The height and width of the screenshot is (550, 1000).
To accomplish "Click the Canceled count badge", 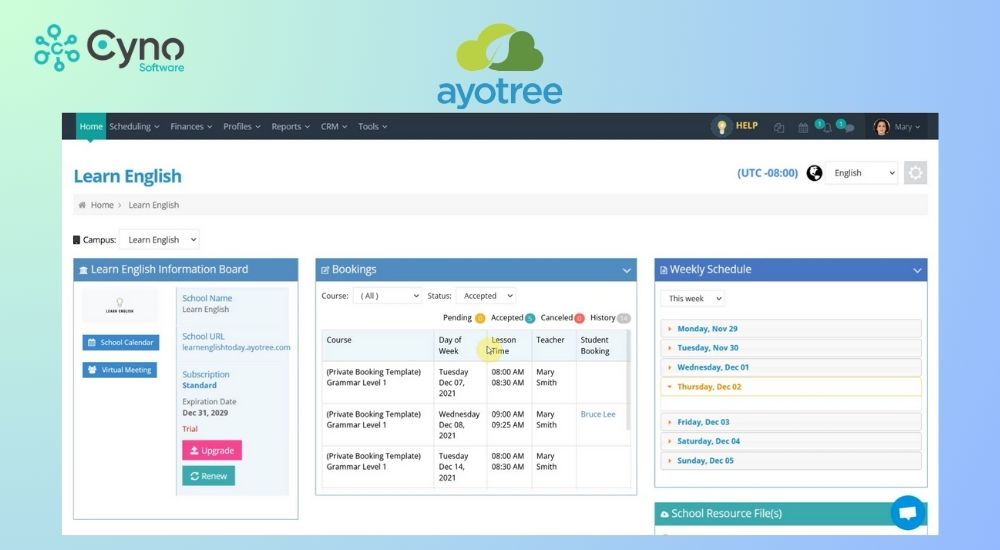I will coord(579,318).
